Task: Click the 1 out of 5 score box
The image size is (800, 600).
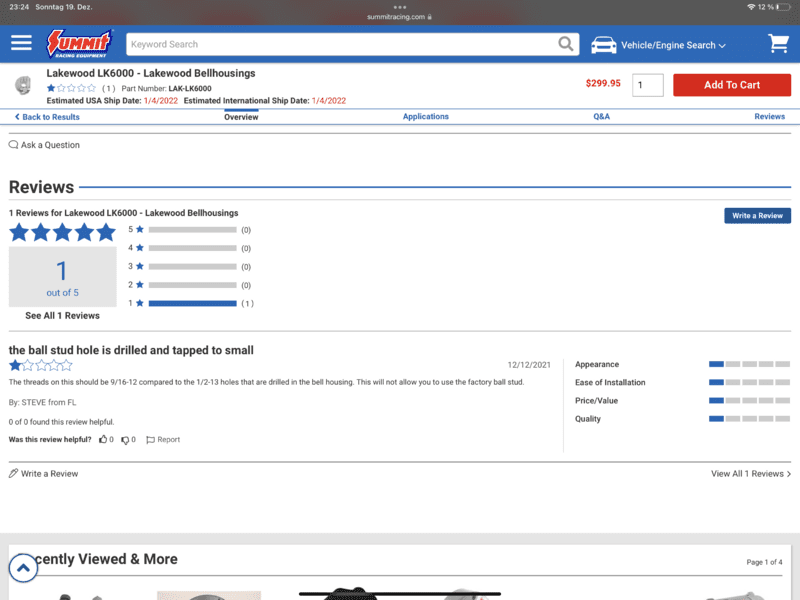Action: pyautogui.click(x=62, y=277)
